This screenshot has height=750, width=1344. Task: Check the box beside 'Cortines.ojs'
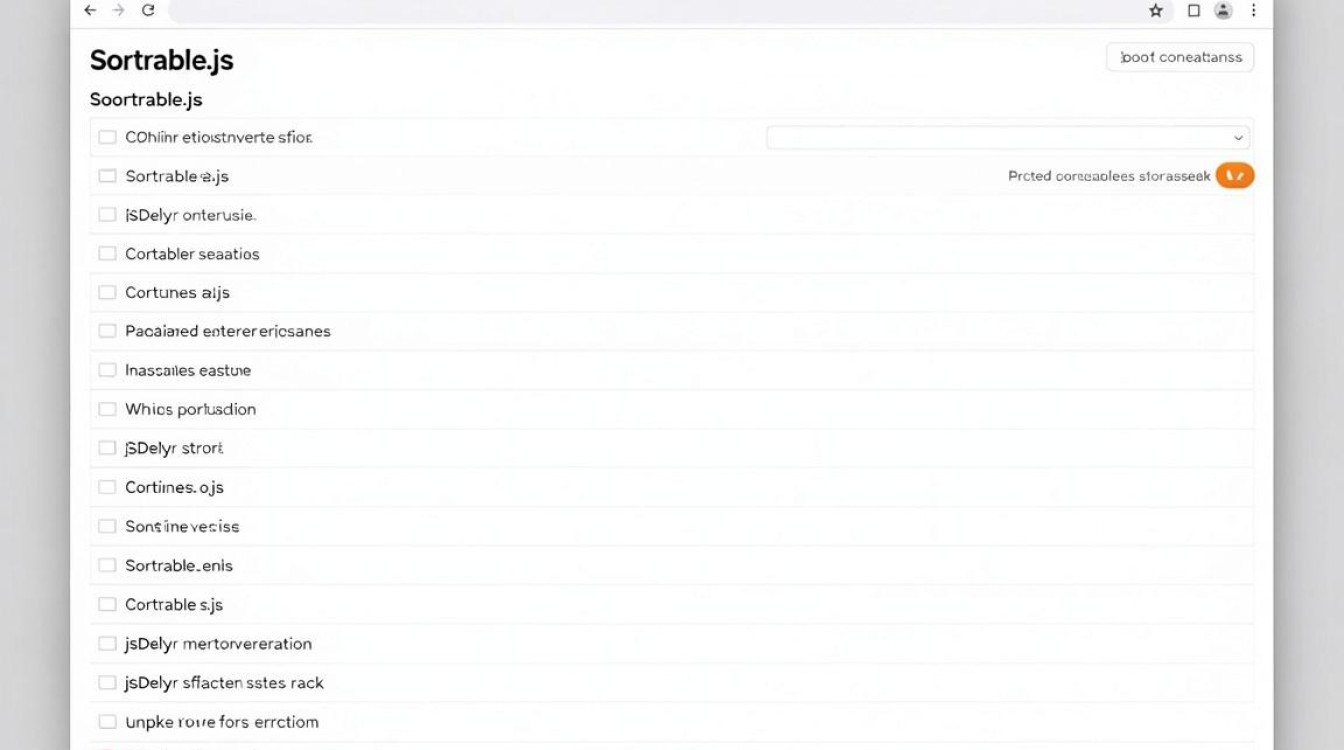(x=107, y=487)
